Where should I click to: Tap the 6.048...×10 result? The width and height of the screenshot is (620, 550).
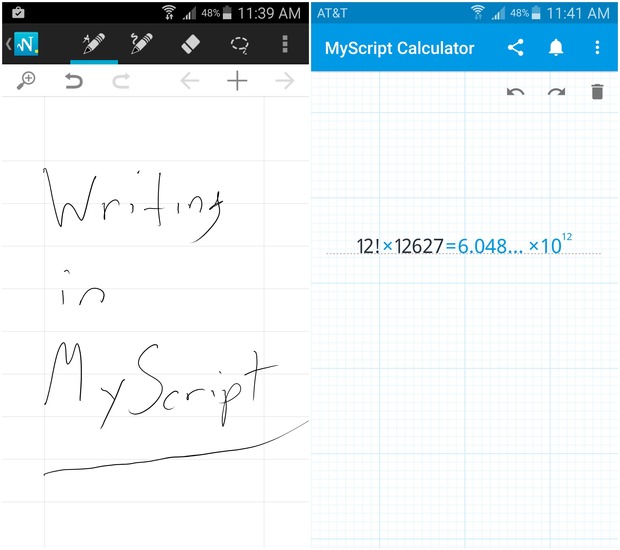pyautogui.click(x=514, y=244)
